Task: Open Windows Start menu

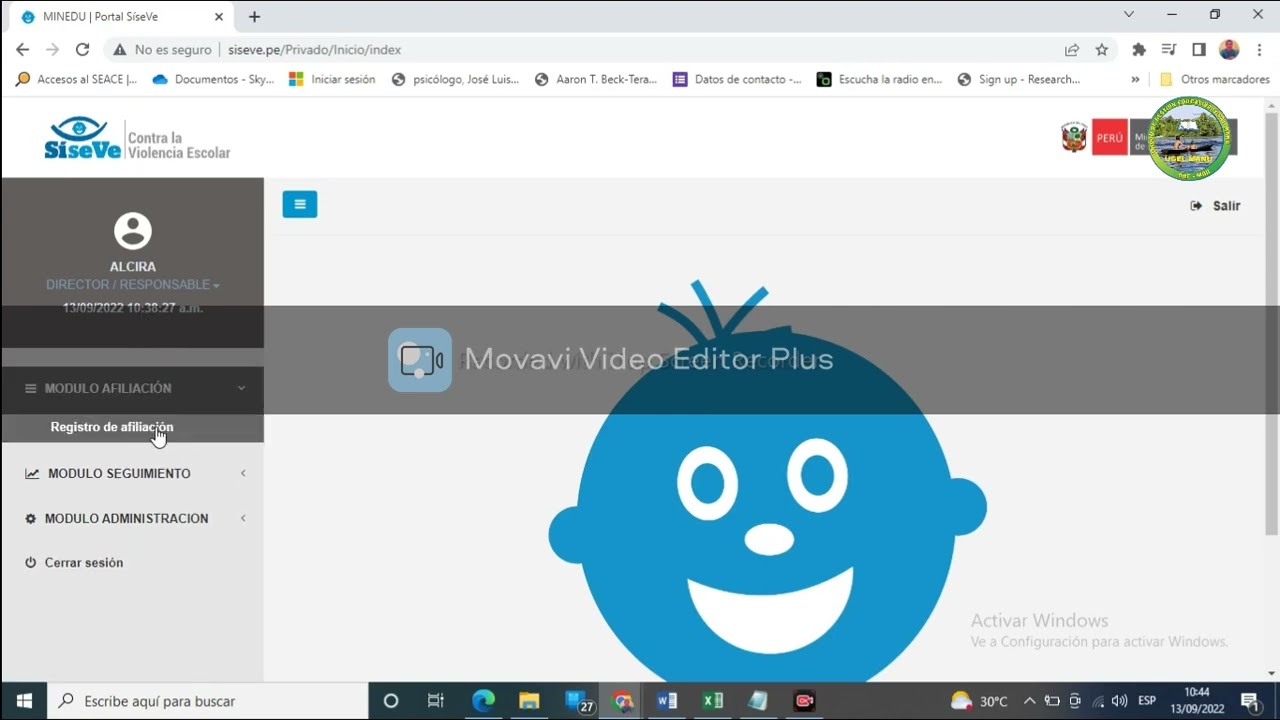Action: [x=24, y=701]
